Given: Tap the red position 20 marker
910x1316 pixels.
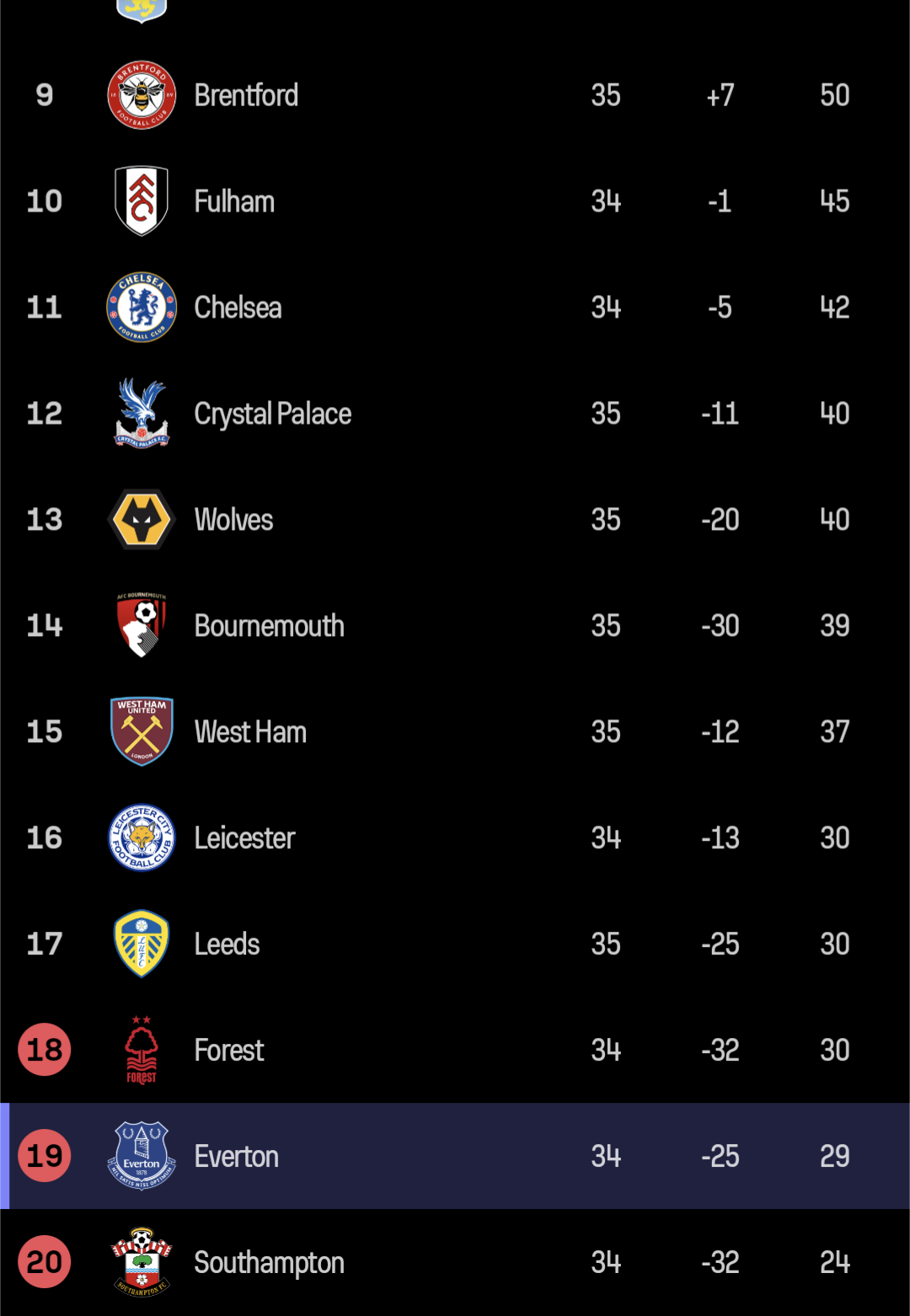Looking at the screenshot, I should tap(45, 1262).
